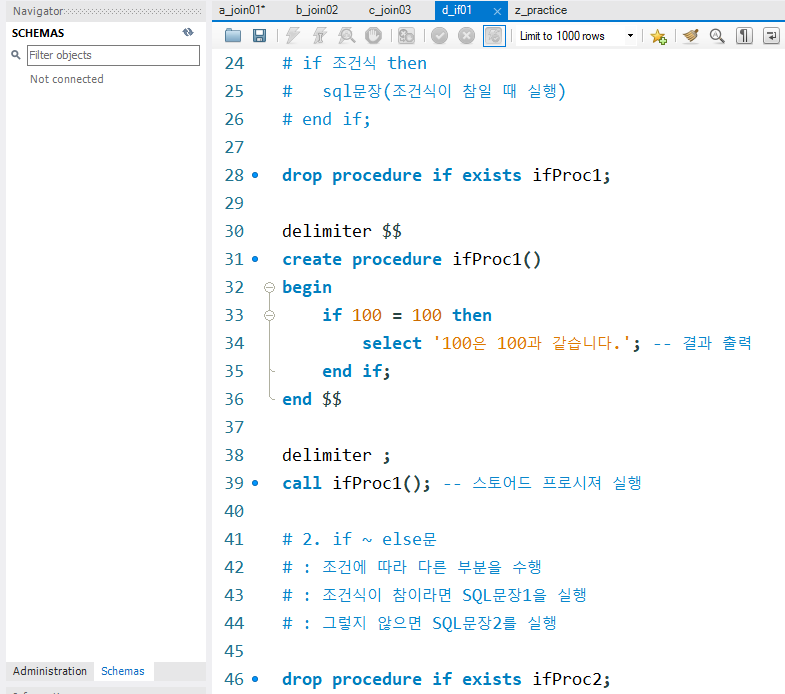
Task: Rollback transaction X icon
Action: 466,36
